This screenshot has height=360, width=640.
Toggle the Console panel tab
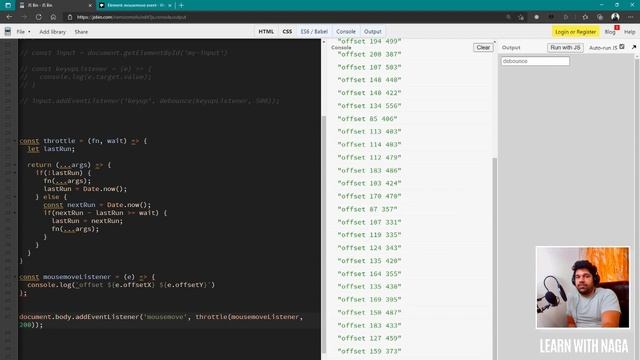[346, 31]
